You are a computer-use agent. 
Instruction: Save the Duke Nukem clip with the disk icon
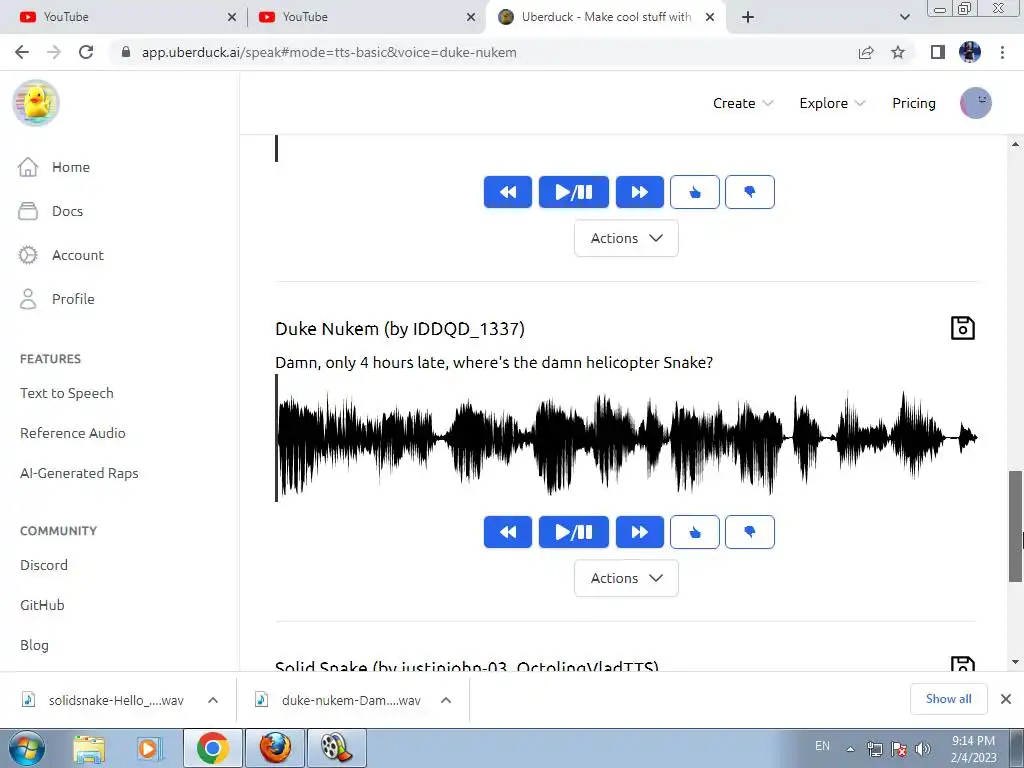point(963,328)
